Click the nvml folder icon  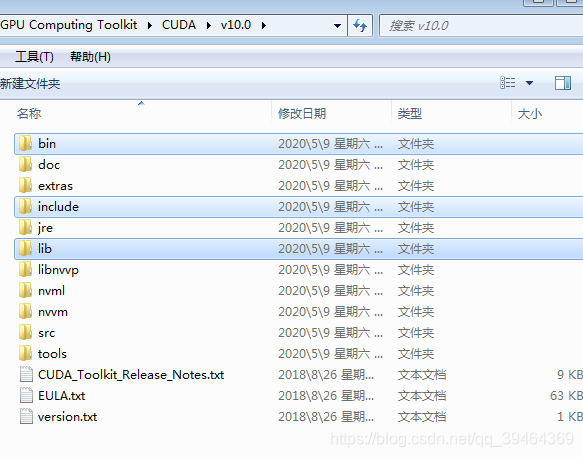25,290
